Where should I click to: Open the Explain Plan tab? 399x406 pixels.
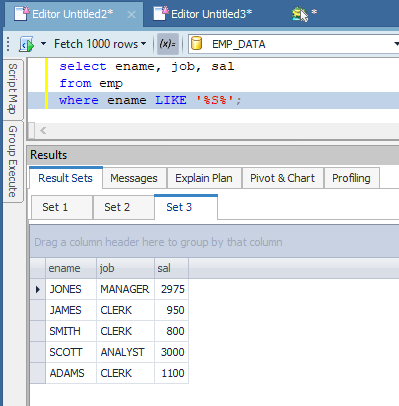[204, 178]
